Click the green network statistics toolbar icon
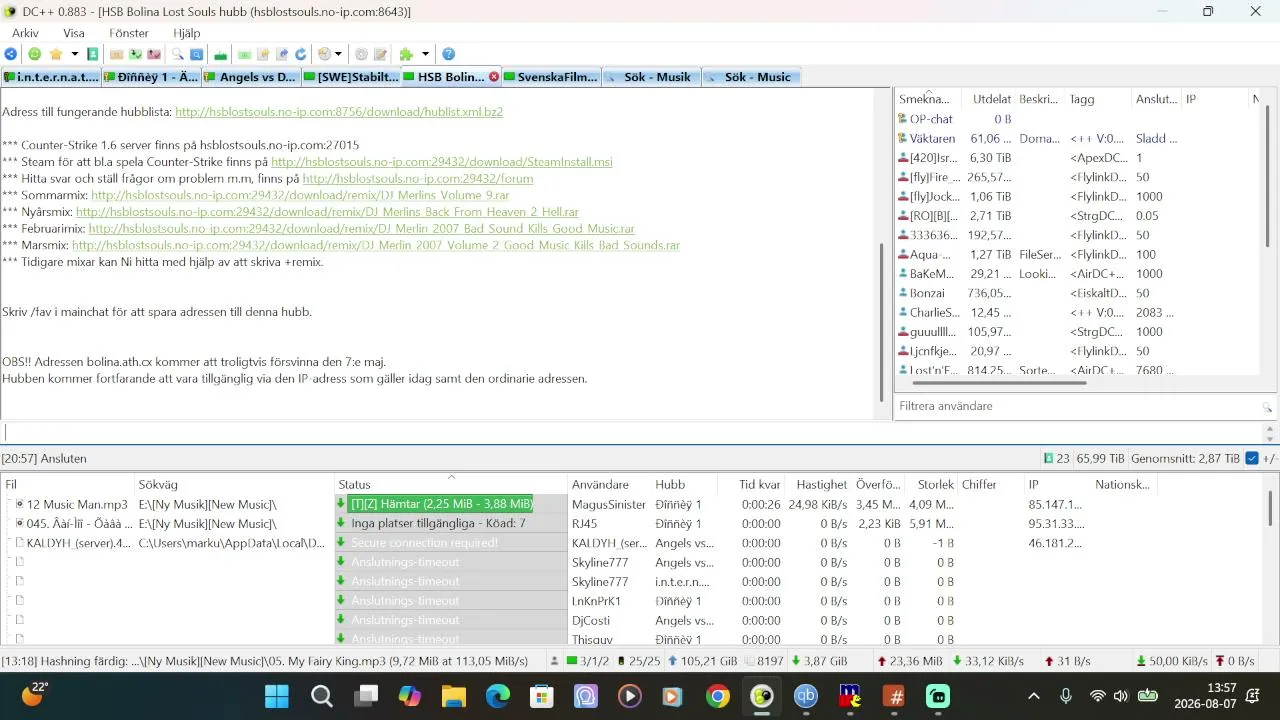Viewport: 1280px width, 720px height. (x=221, y=54)
